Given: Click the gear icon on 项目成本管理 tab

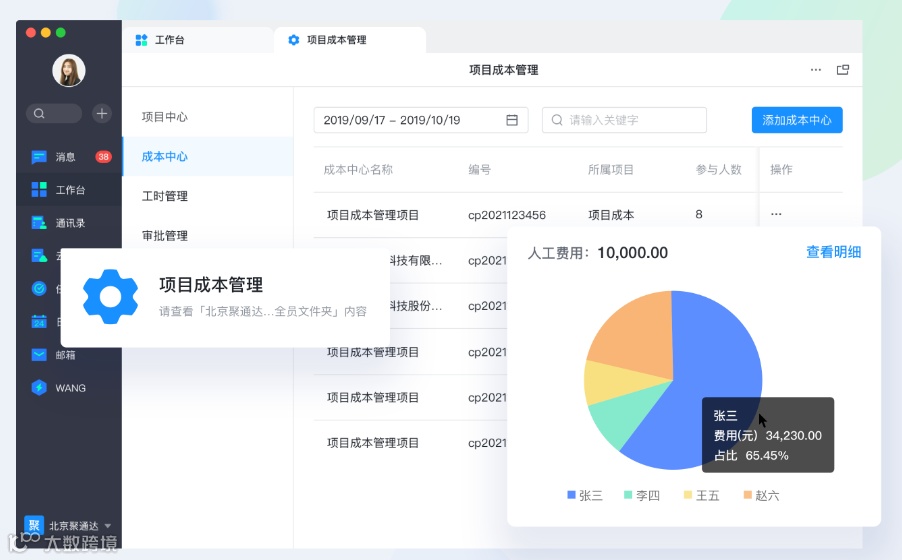Looking at the screenshot, I should pos(293,40).
